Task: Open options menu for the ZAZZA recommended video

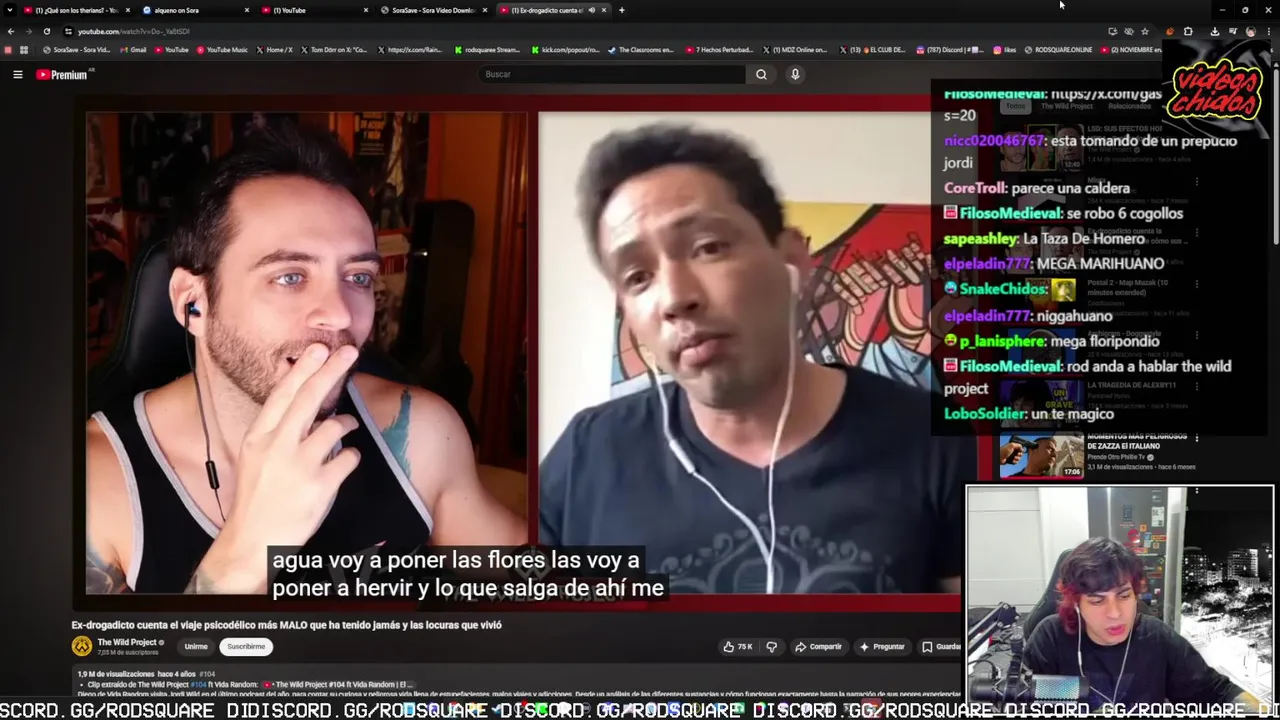Action: (1196, 438)
